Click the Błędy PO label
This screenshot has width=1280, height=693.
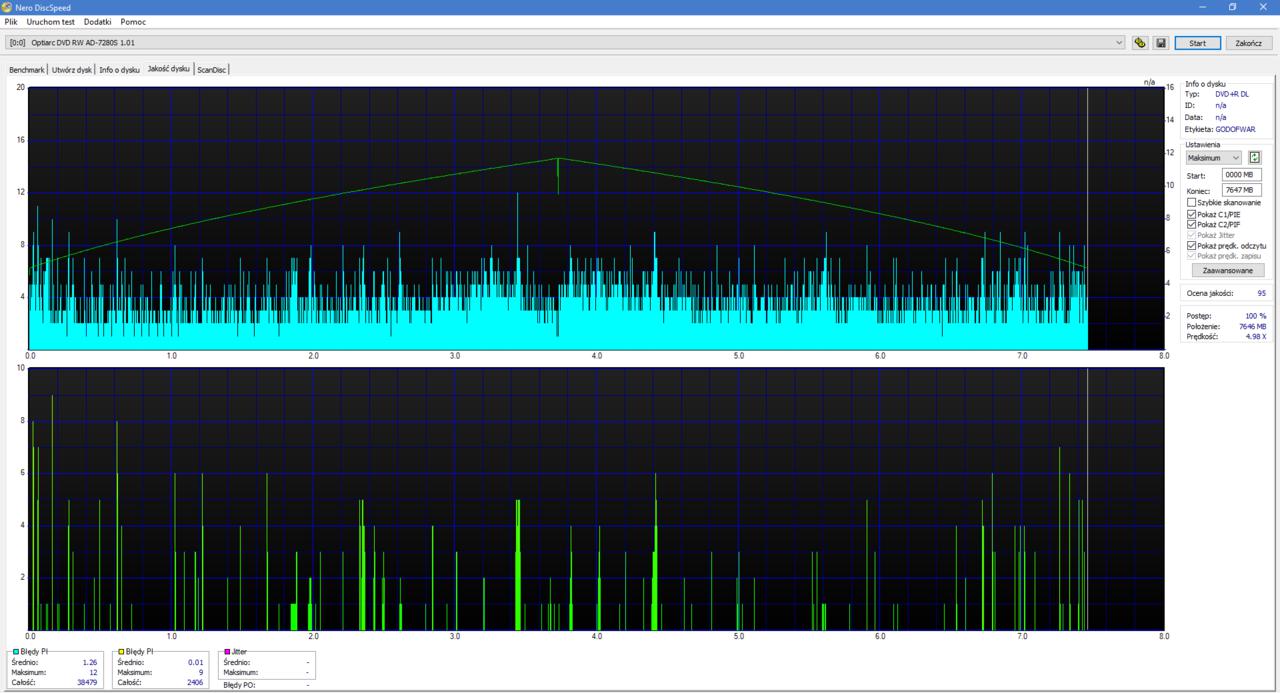tap(238, 685)
